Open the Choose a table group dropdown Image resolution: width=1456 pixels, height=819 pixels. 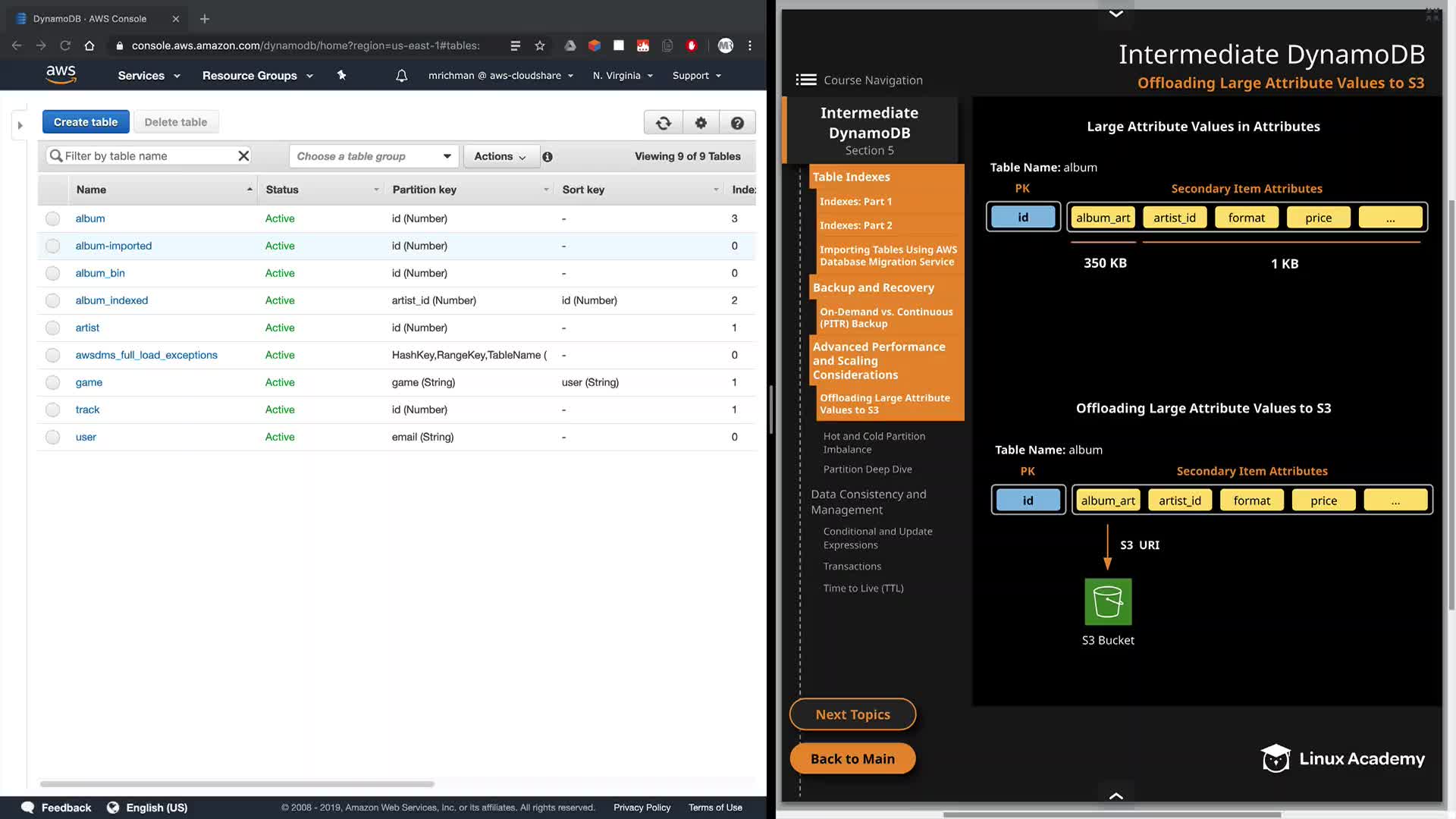pos(374,156)
